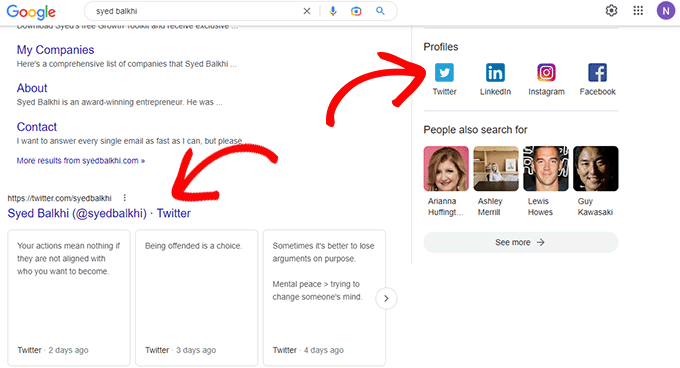Open Syed Balkhi (@syedbalkhi) Twitter result
This screenshot has width=680, height=368.
click(x=99, y=213)
